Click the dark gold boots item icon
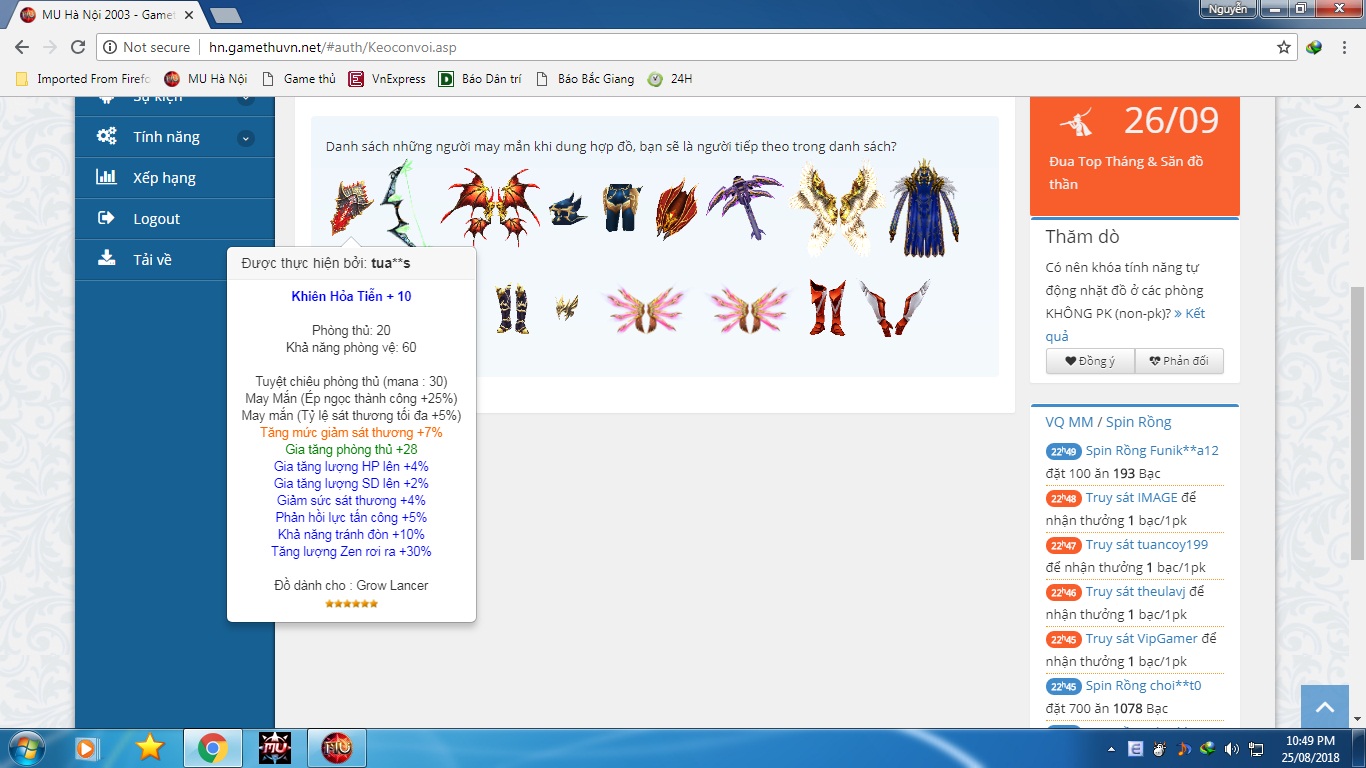 coord(511,309)
